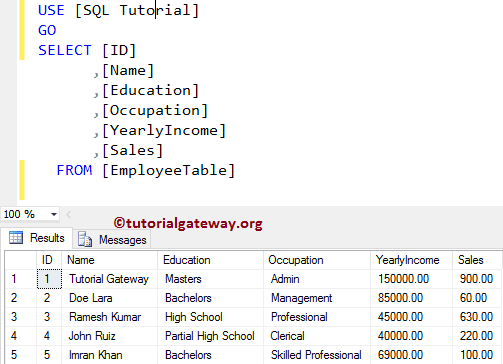Select the Sales column header
The width and height of the screenshot is (503, 364).
click(477, 260)
